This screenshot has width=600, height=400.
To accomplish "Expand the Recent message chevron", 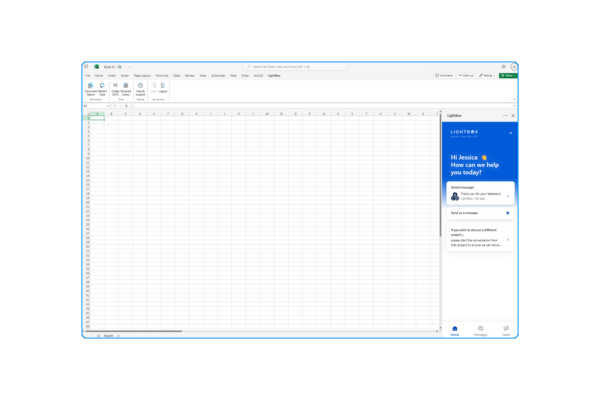I will click(x=508, y=196).
